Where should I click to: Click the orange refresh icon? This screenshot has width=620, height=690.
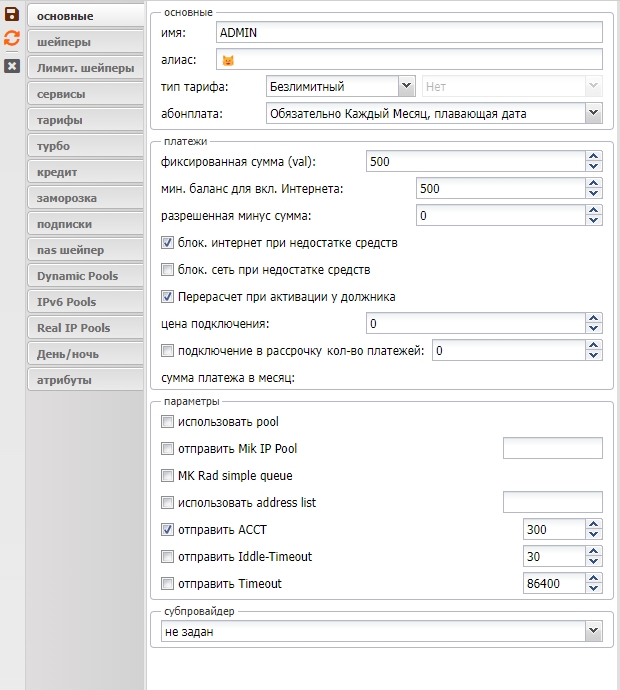[12, 39]
